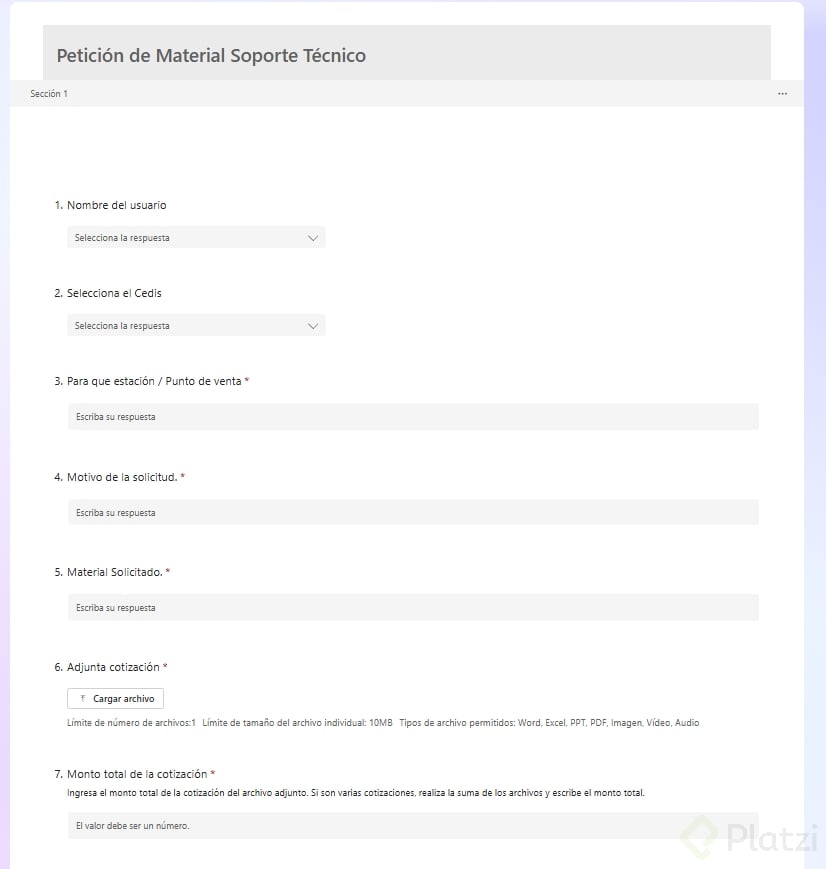This screenshot has height=869, width=826.
Task: Select the Sección 1 header label
Action: click(x=49, y=94)
